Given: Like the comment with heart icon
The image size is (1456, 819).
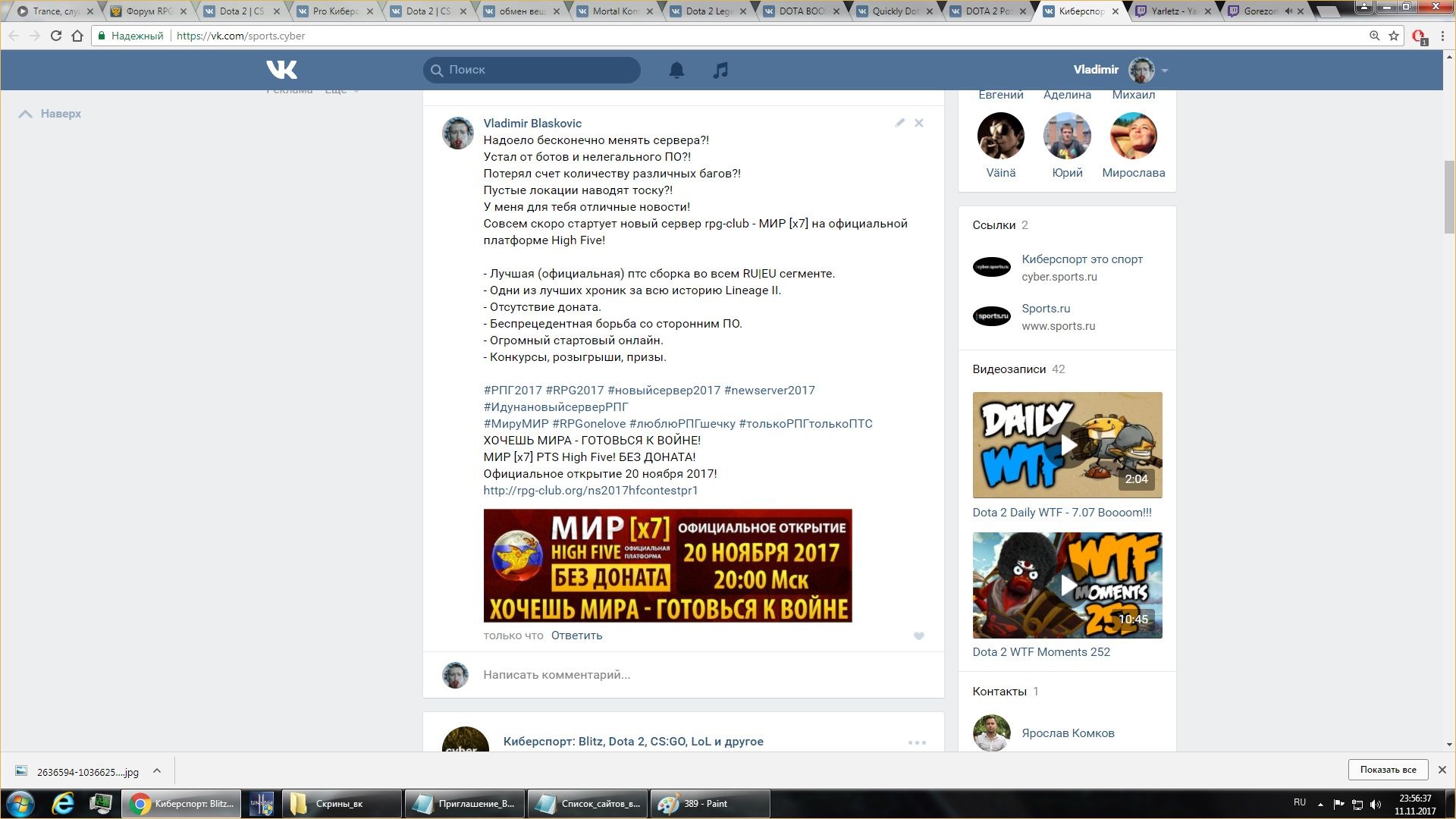Looking at the screenshot, I should [918, 636].
